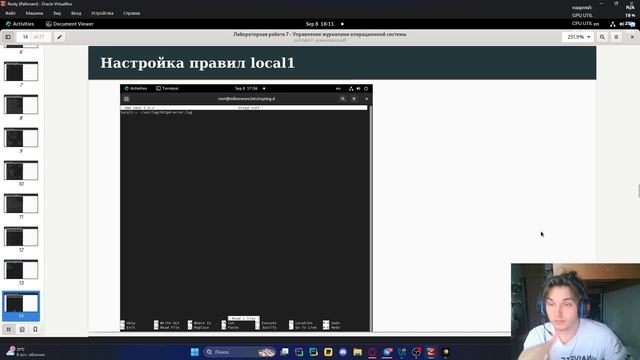The width and height of the screenshot is (640, 360).
Task: Open the 251.9% zoom level dropdown
Action: coord(578,37)
